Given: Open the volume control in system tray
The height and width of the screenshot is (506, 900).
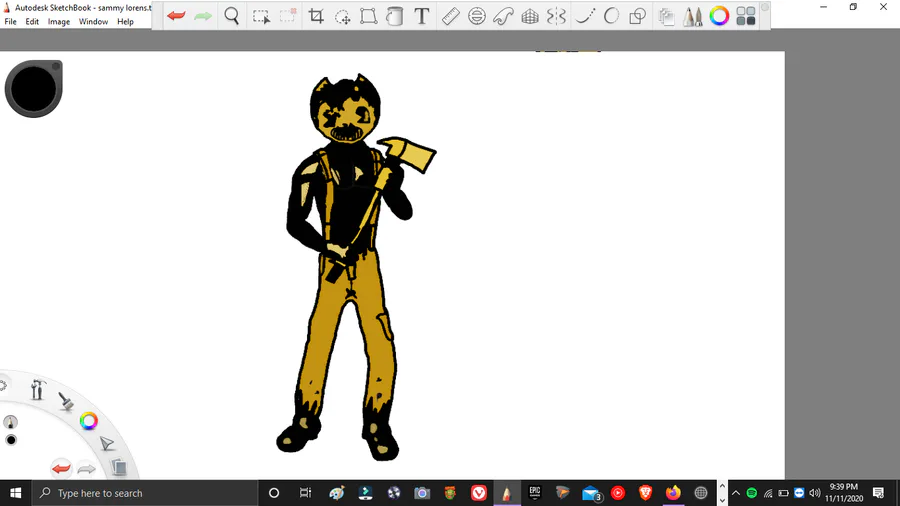Looking at the screenshot, I should [x=814, y=493].
